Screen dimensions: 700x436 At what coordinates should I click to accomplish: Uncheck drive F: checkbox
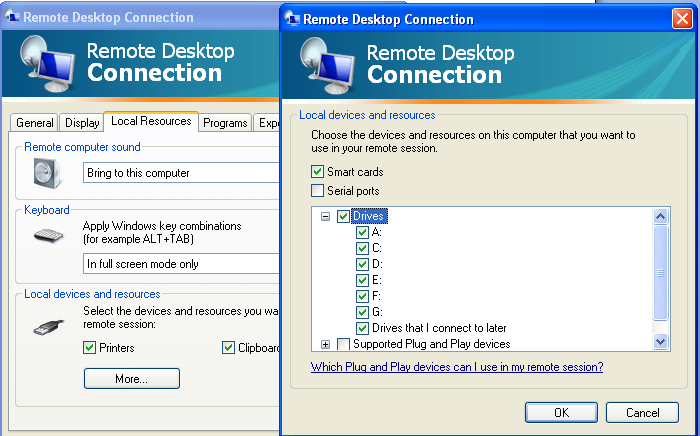[x=362, y=296]
